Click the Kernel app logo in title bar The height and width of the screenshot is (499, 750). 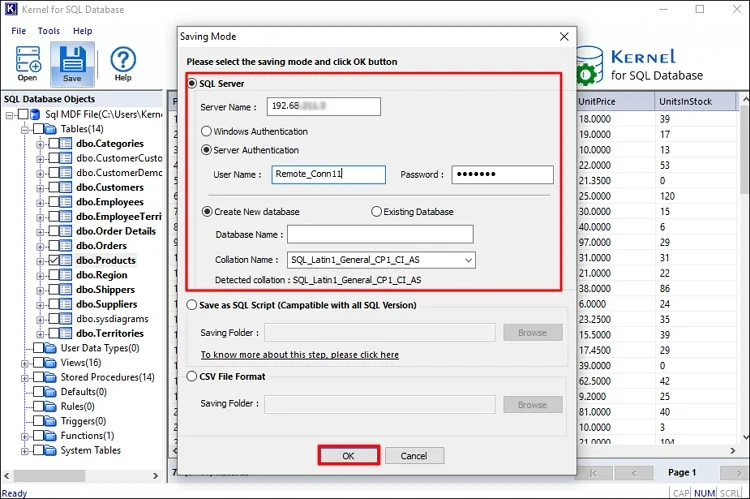(x=11, y=9)
